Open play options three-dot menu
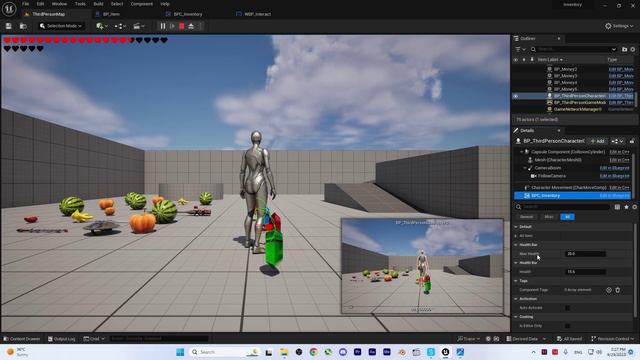 (x=200, y=26)
